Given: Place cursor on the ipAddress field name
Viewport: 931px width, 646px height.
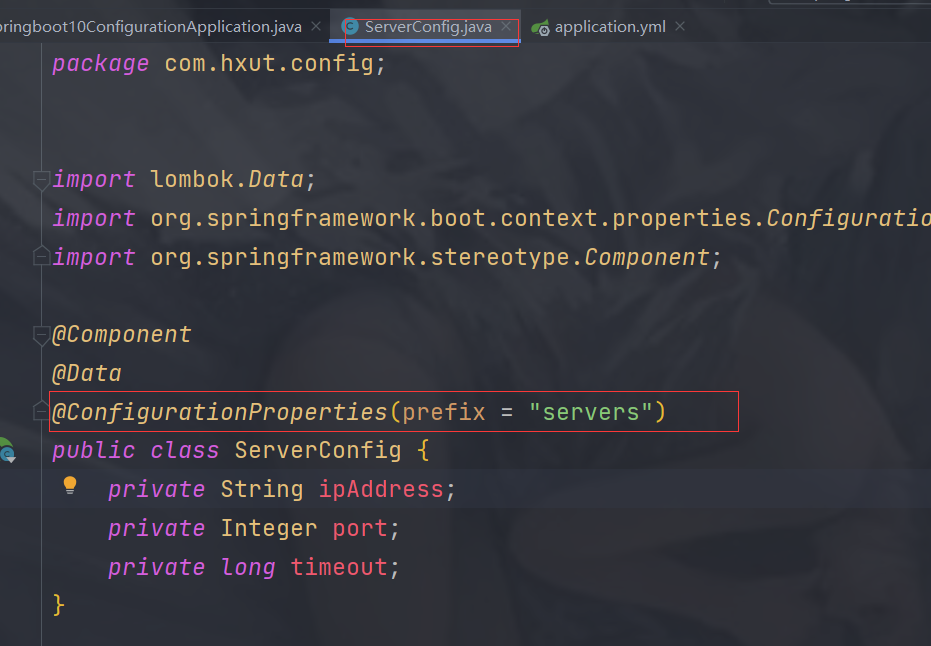Looking at the screenshot, I should (381, 489).
